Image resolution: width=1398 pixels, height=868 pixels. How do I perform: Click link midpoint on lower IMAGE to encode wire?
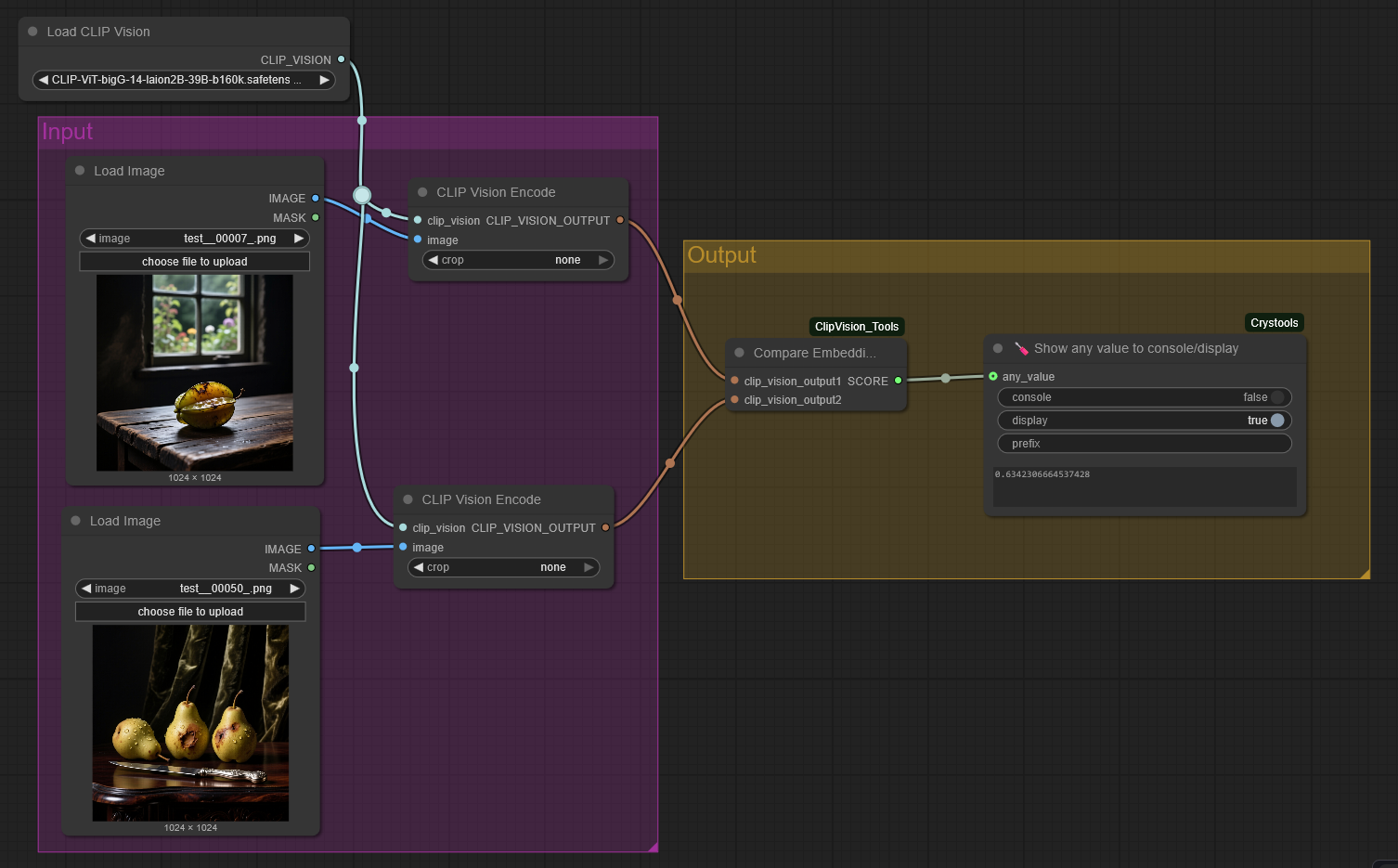click(357, 548)
